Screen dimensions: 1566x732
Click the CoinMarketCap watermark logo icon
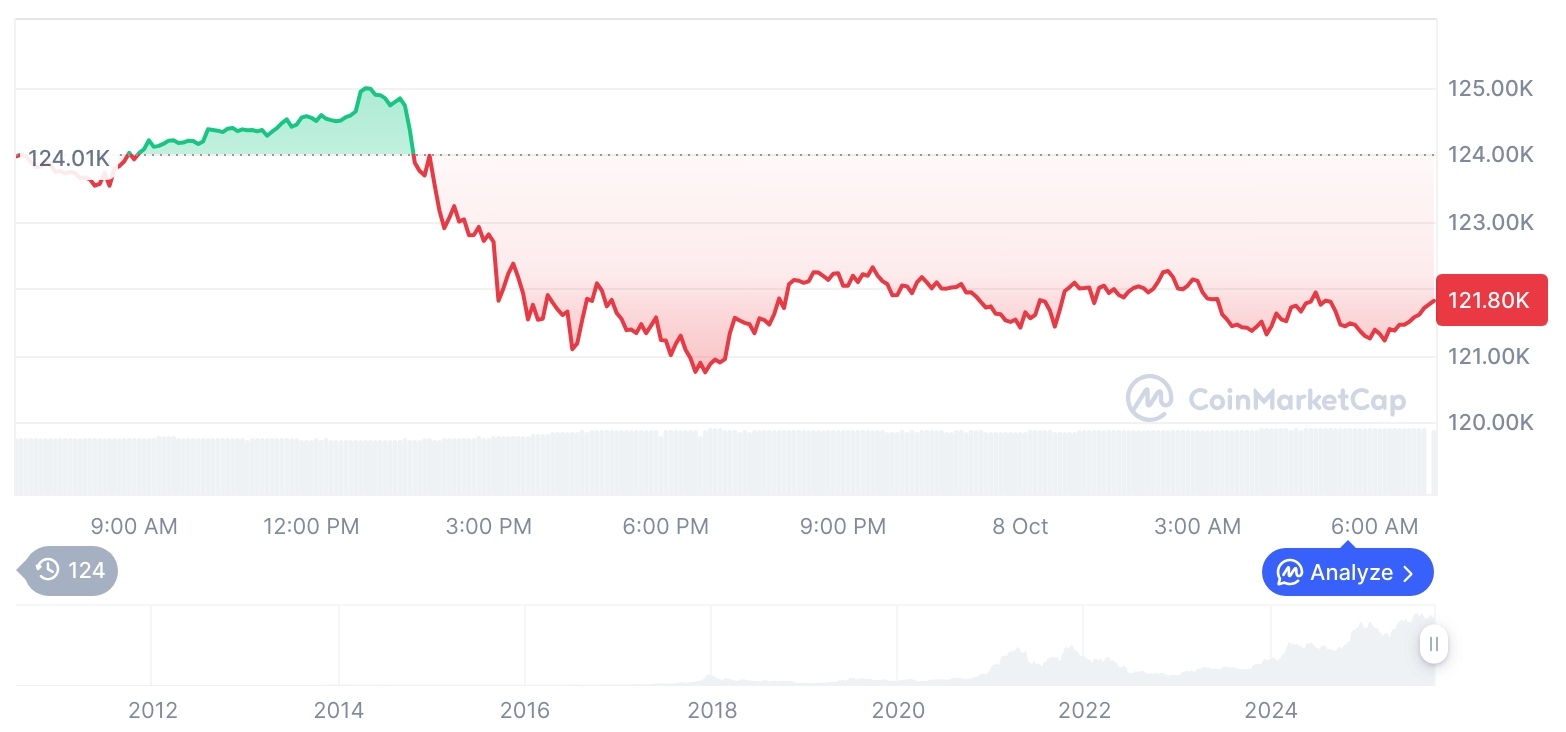(x=1150, y=398)
